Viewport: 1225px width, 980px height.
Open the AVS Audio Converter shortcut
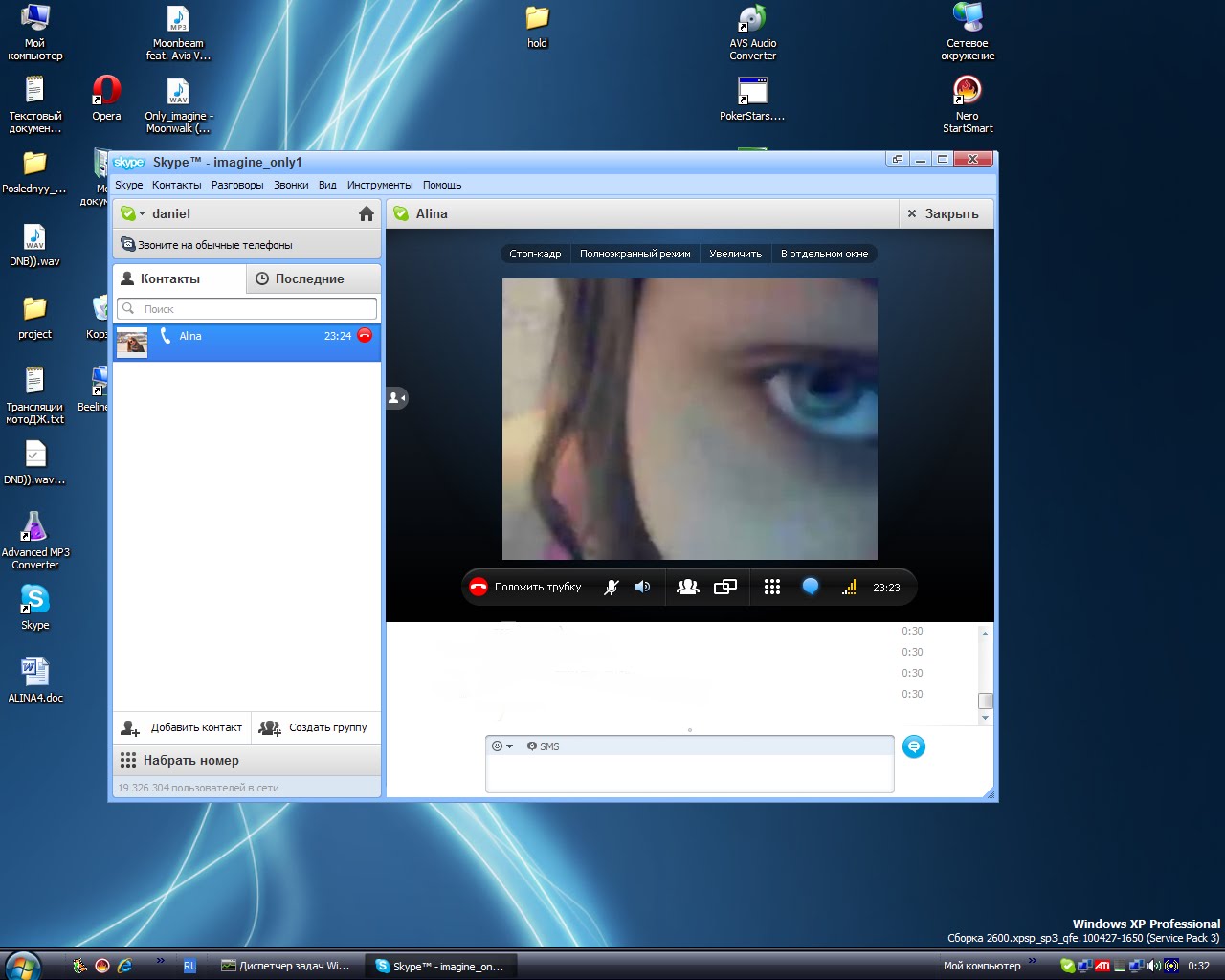(x=752, y=33)
